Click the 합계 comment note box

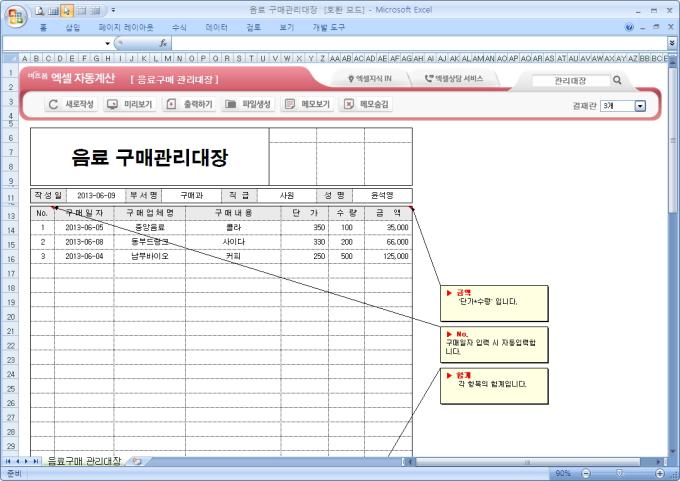494,386
